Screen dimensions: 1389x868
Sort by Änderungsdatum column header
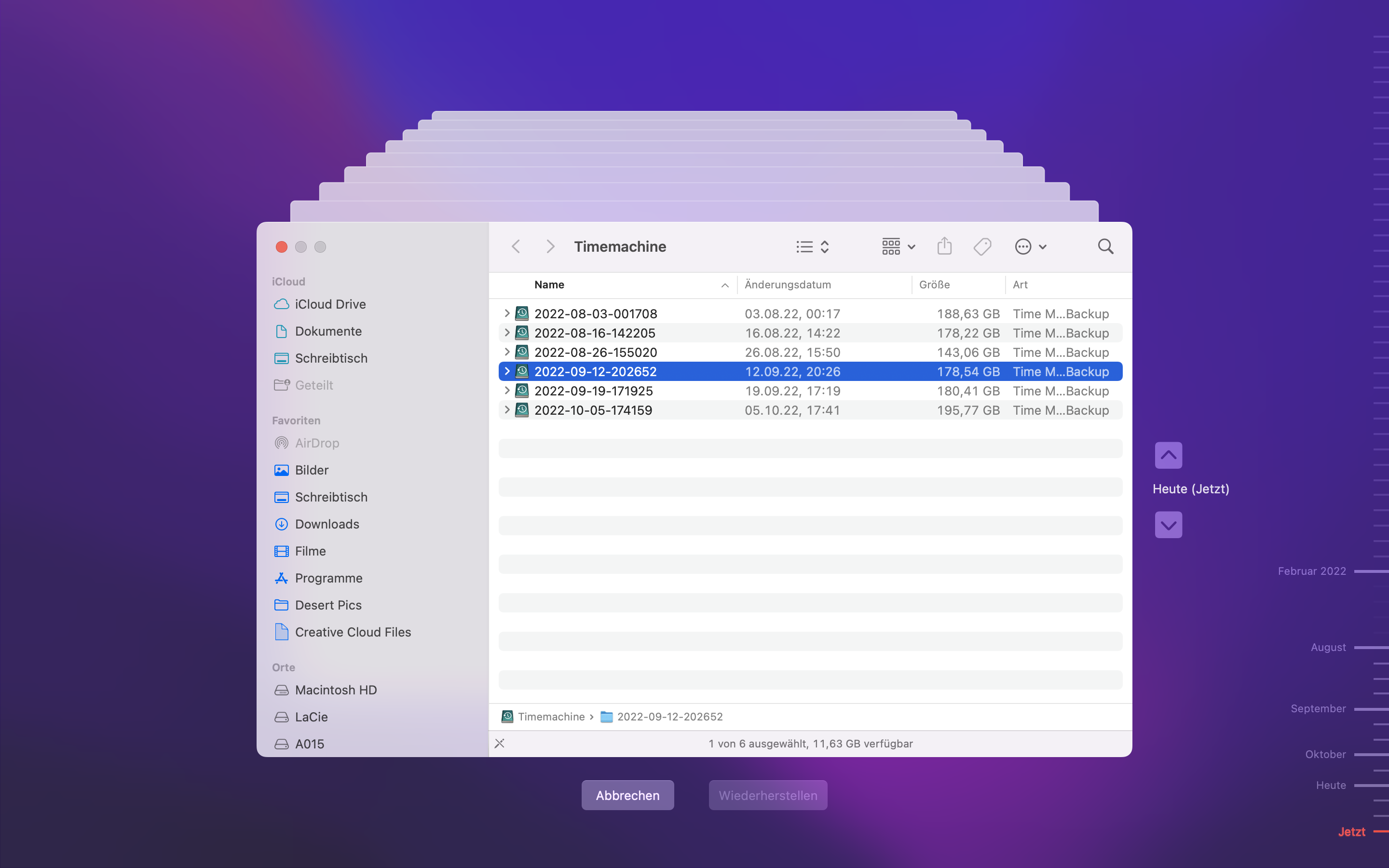(788, 285)
